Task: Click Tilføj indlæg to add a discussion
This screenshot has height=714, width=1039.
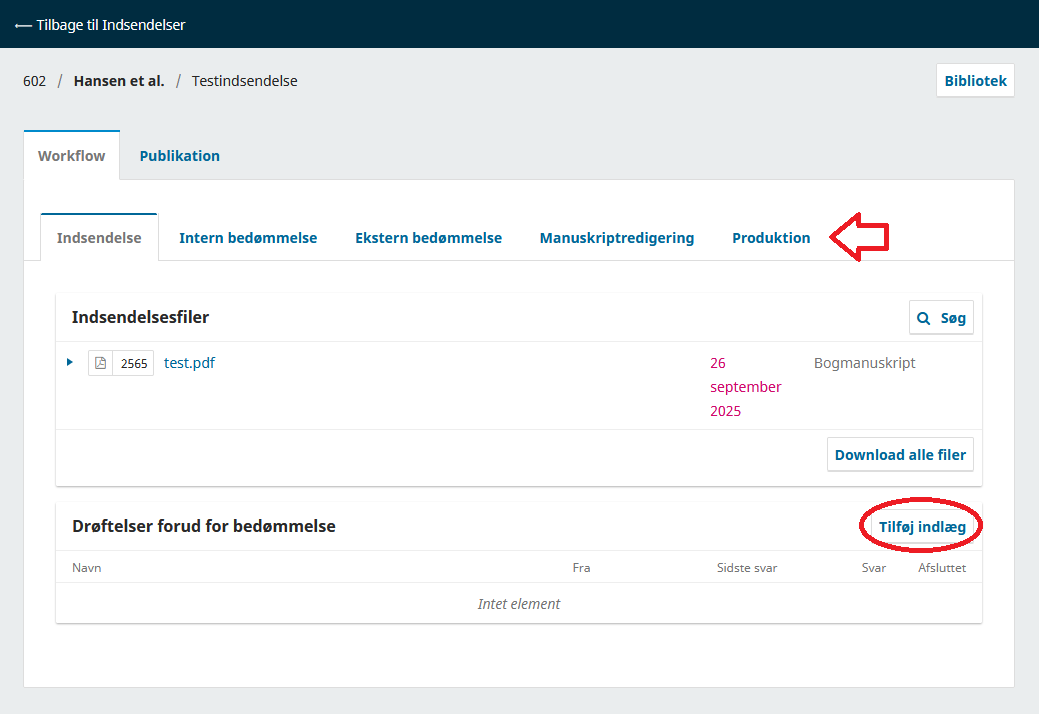Action: [921, 527]
